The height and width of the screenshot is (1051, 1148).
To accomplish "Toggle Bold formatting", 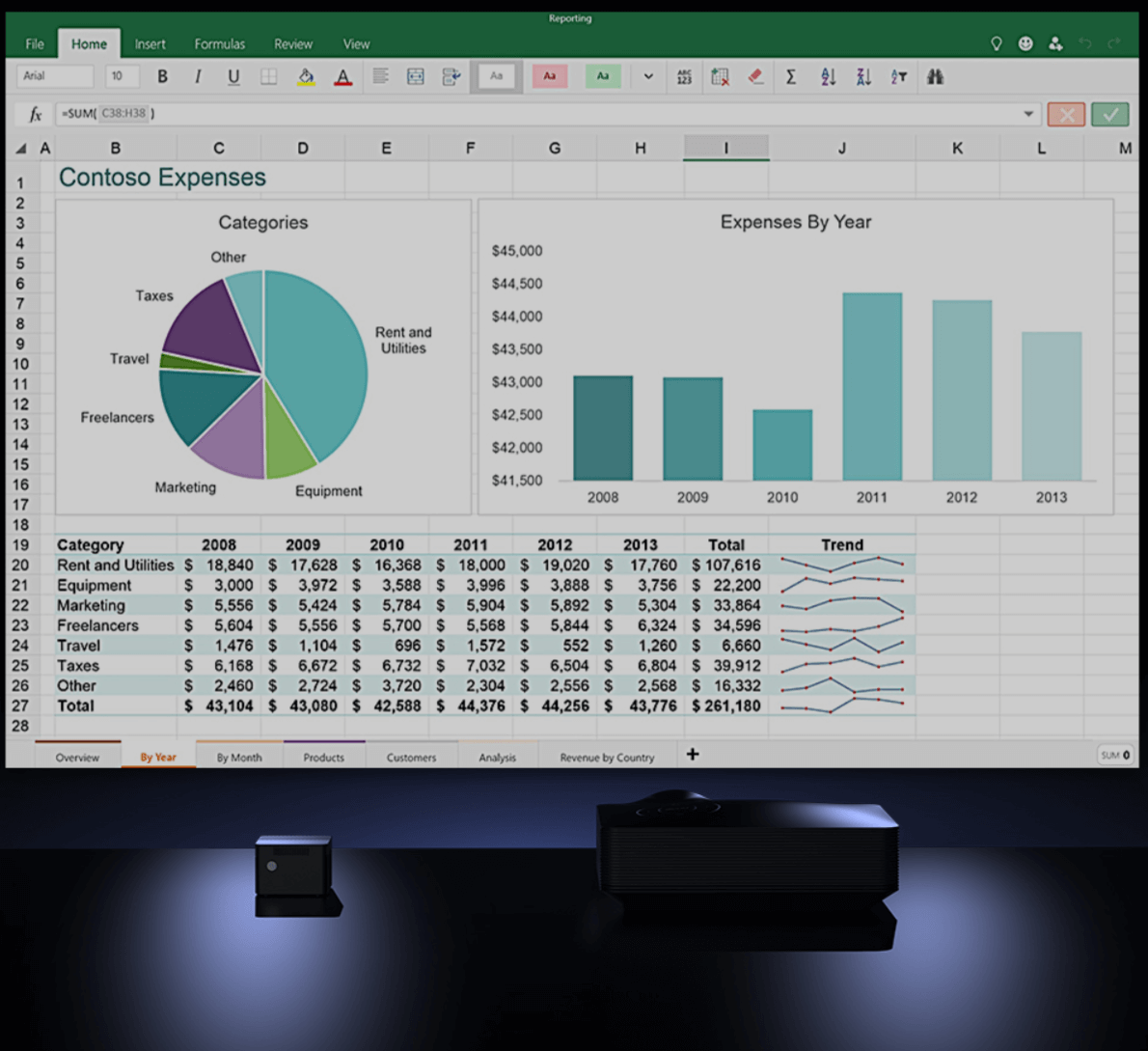I will pyautogui.click(x=162, y=77).
